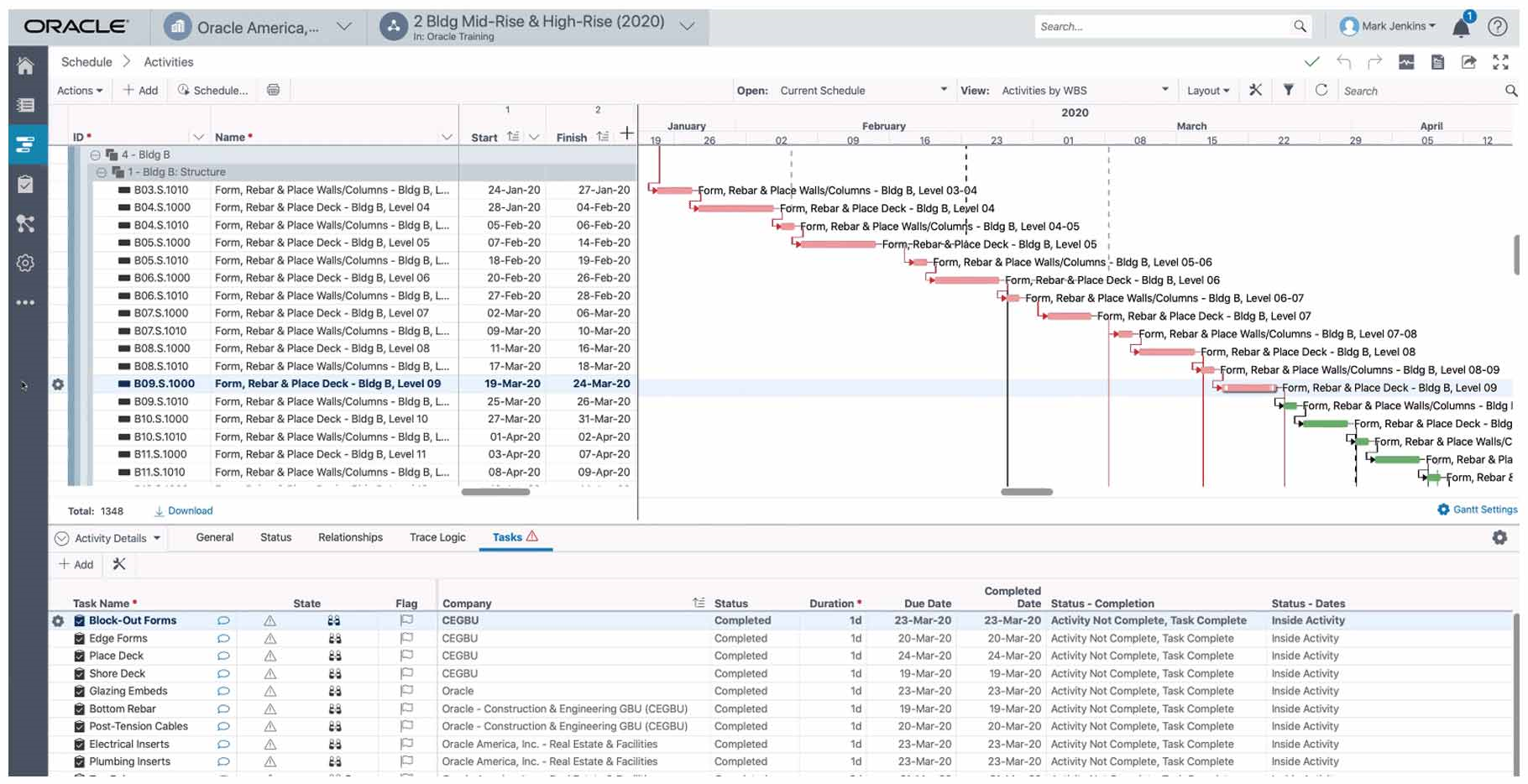Image resolution: width=1528 pixels, height=784 pixels.
Task: Check the Edge Forms task checkbox
Action: 78,638
